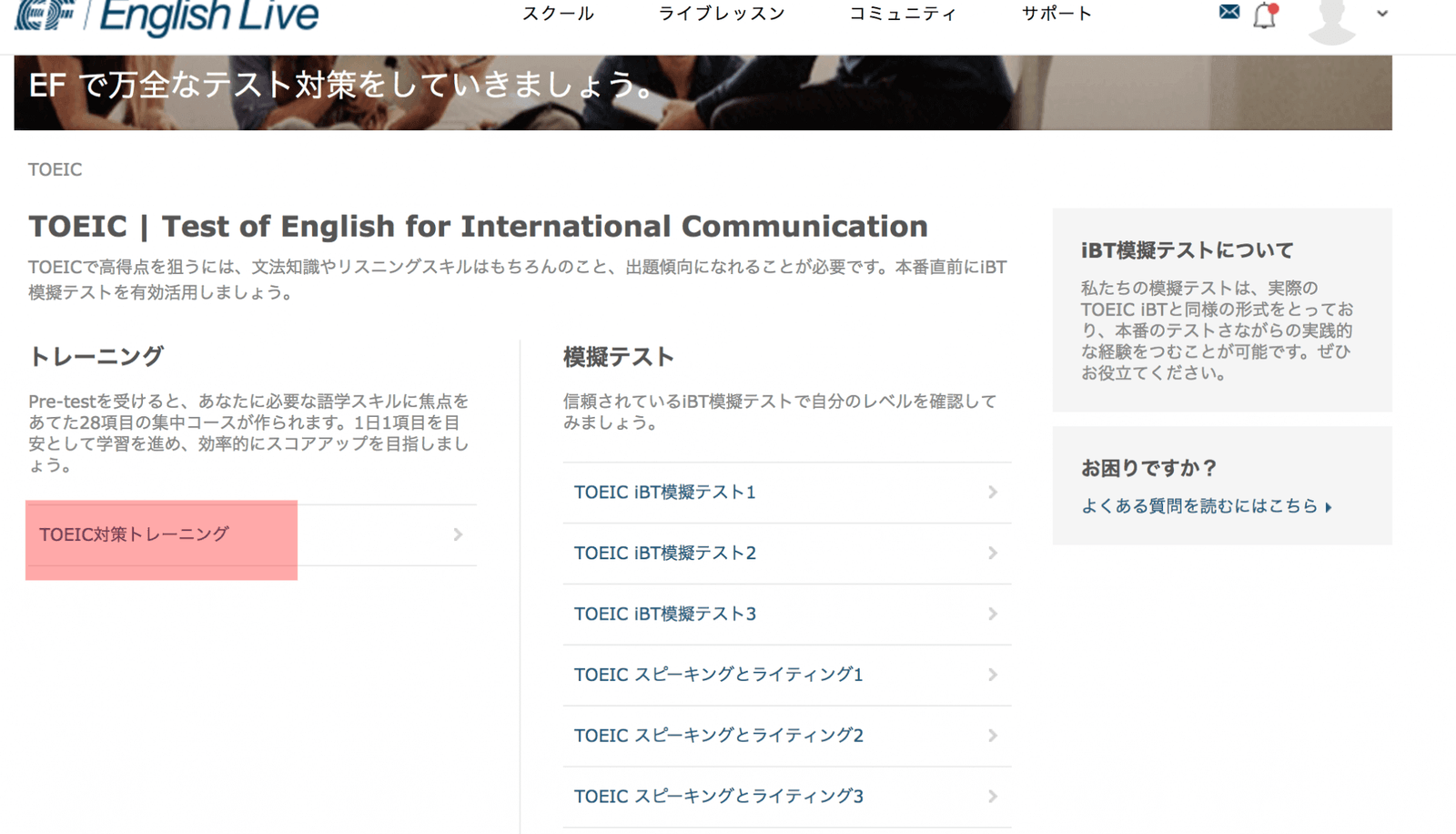Open the ライブレッスン menu

point(722,14)
